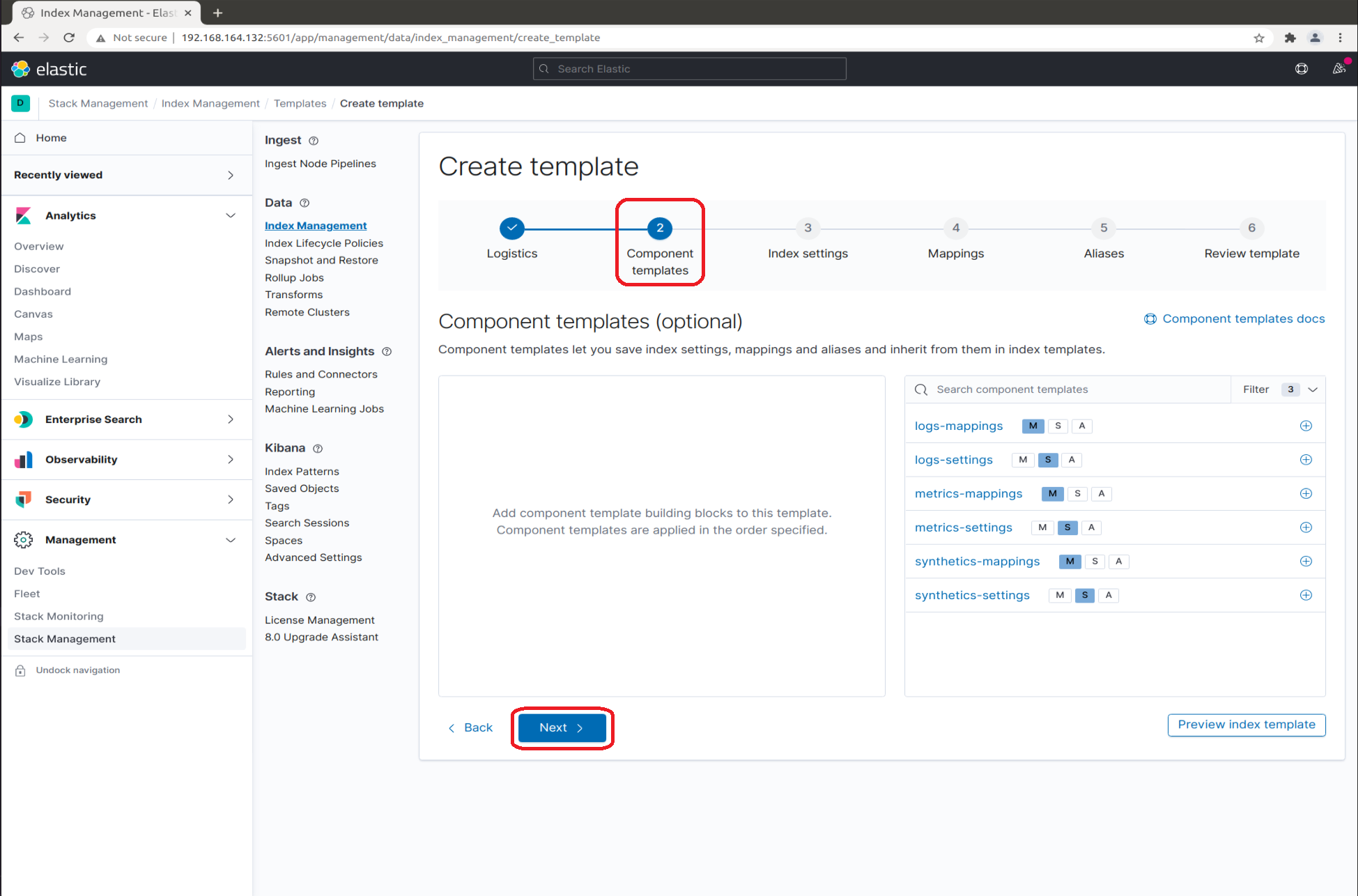Expand the Recently viewed section
Image resolution: width=1358 pixels, height=896 pixels.
[x=231, y=176]
